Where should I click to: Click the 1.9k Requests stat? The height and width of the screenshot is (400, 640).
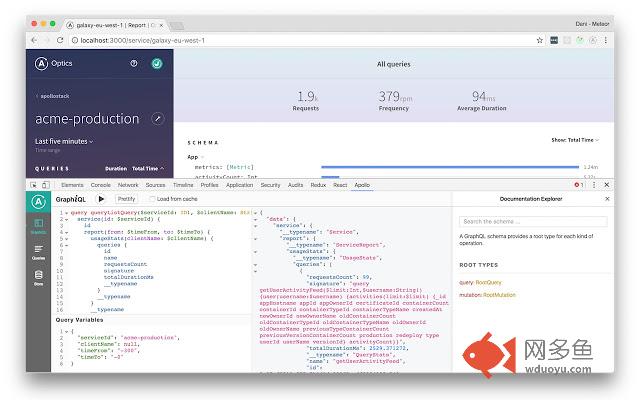pos(306,101)
